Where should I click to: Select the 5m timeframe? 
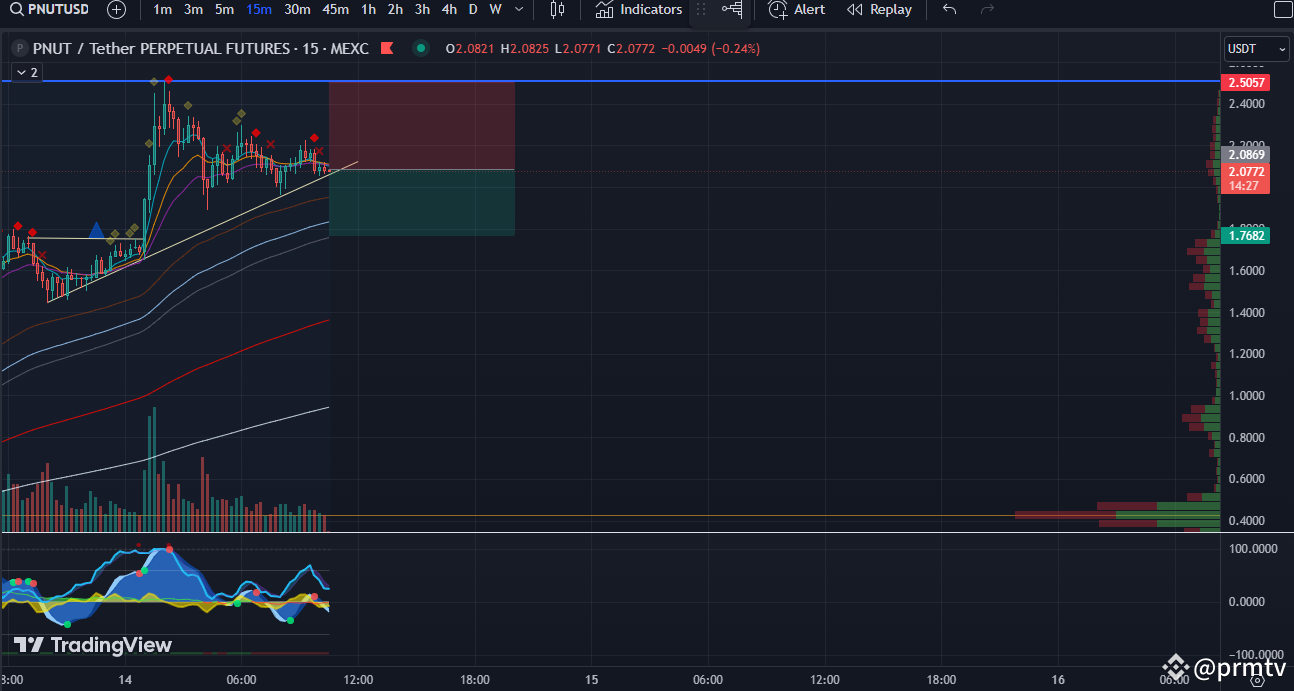224,10
